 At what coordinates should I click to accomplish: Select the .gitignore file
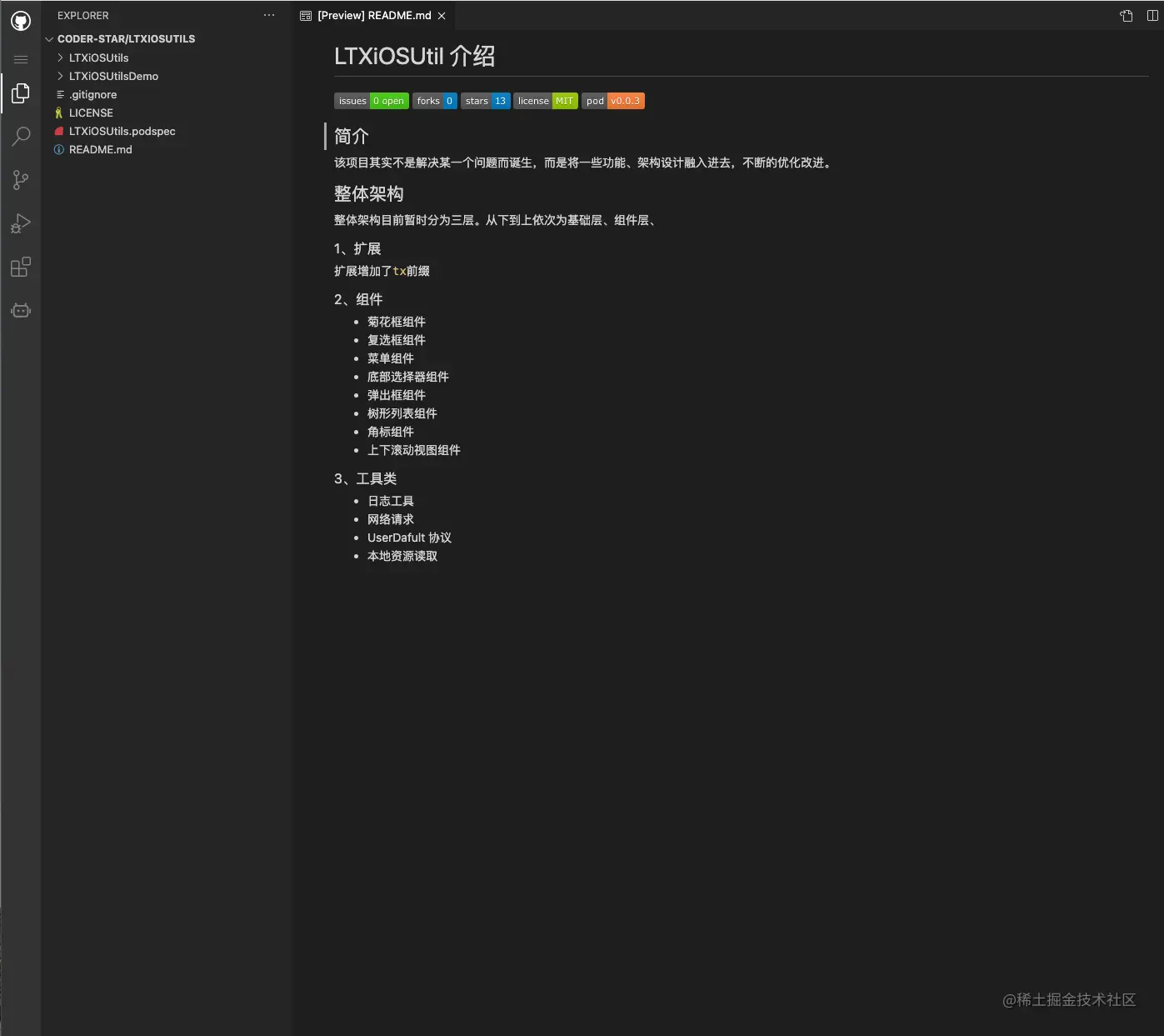tap(92, 94)
